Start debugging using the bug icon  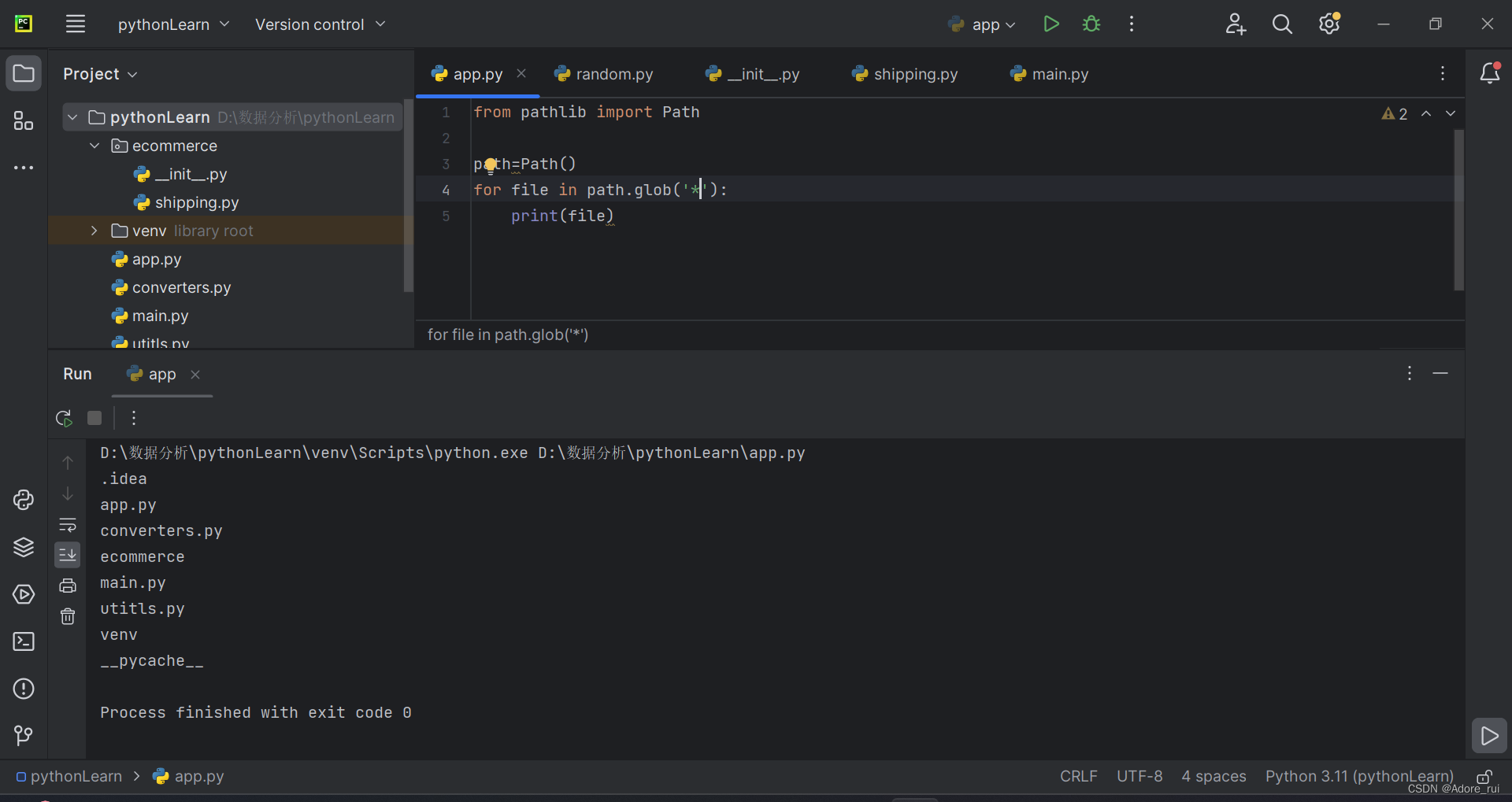click(x=1091, y=24)
